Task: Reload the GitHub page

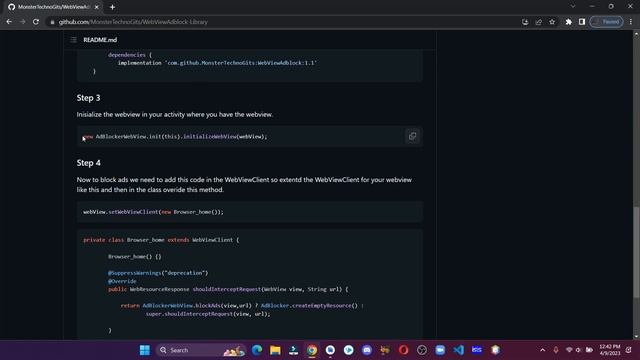Action: pos(36,22)
